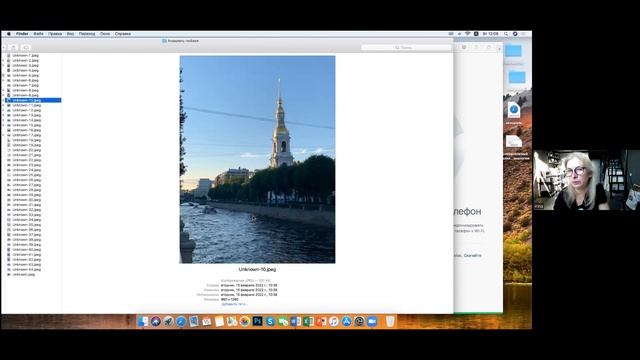640x360 pixels.
Task: Select the white document file on desktop
Action: [514, 142]
